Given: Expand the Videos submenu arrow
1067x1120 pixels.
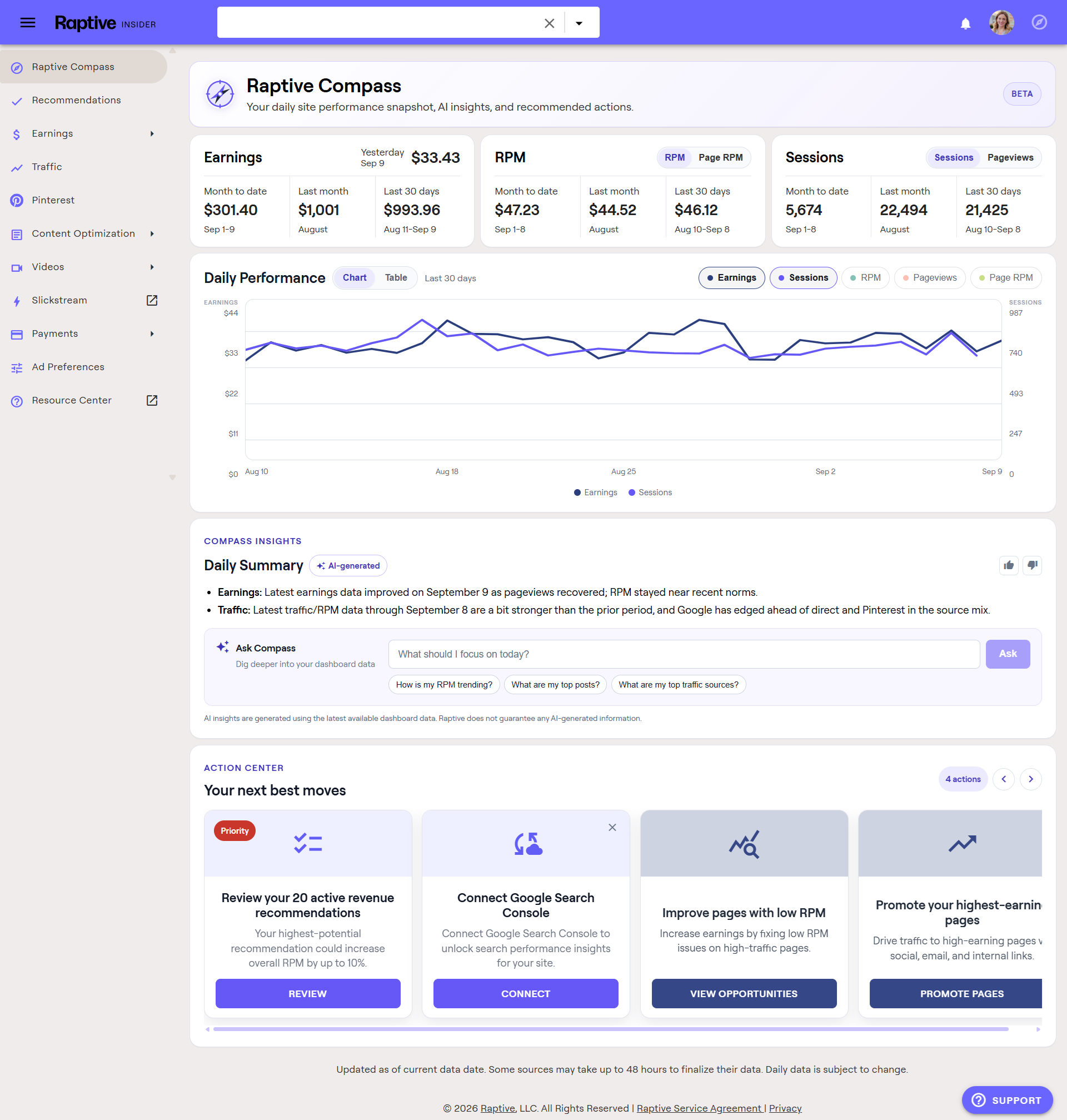Looking at the screenshot, I should [152, 267].
